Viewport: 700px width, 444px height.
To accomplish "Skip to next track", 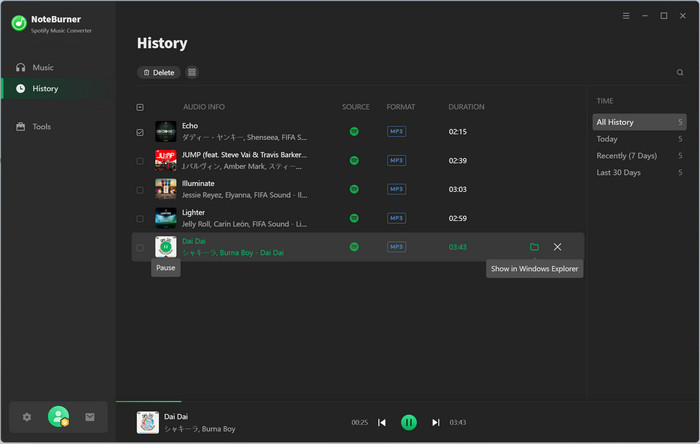I will point(436,423).
